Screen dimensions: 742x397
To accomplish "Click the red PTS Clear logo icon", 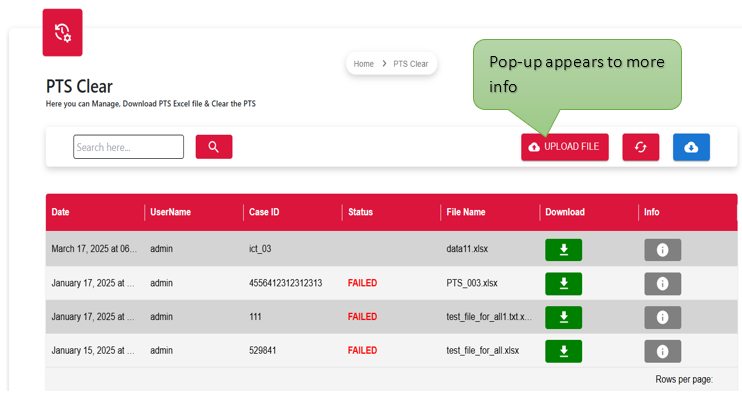I will (62, 32).
